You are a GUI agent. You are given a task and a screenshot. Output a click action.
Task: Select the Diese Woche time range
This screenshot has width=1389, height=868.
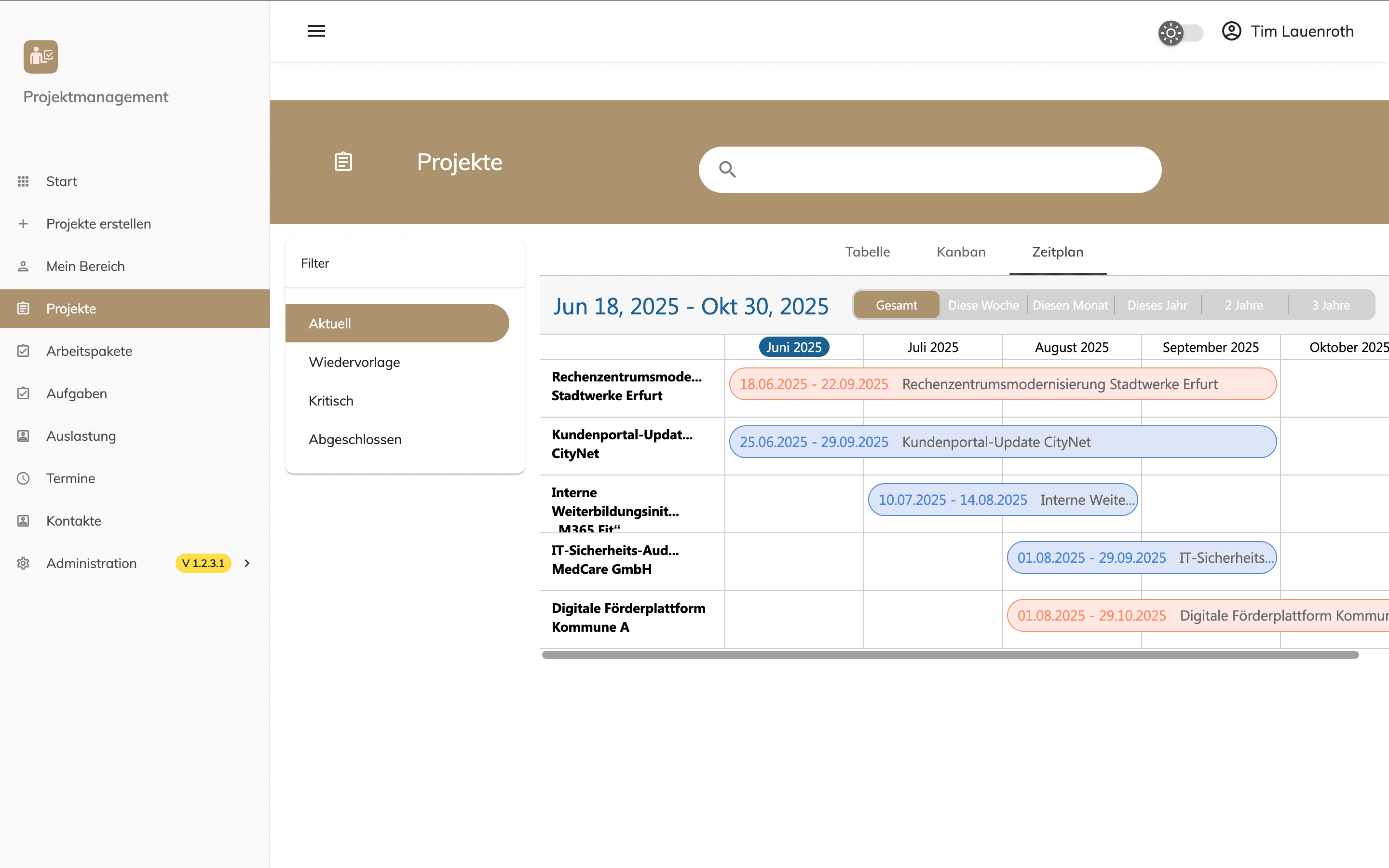[x=983, y=305]
